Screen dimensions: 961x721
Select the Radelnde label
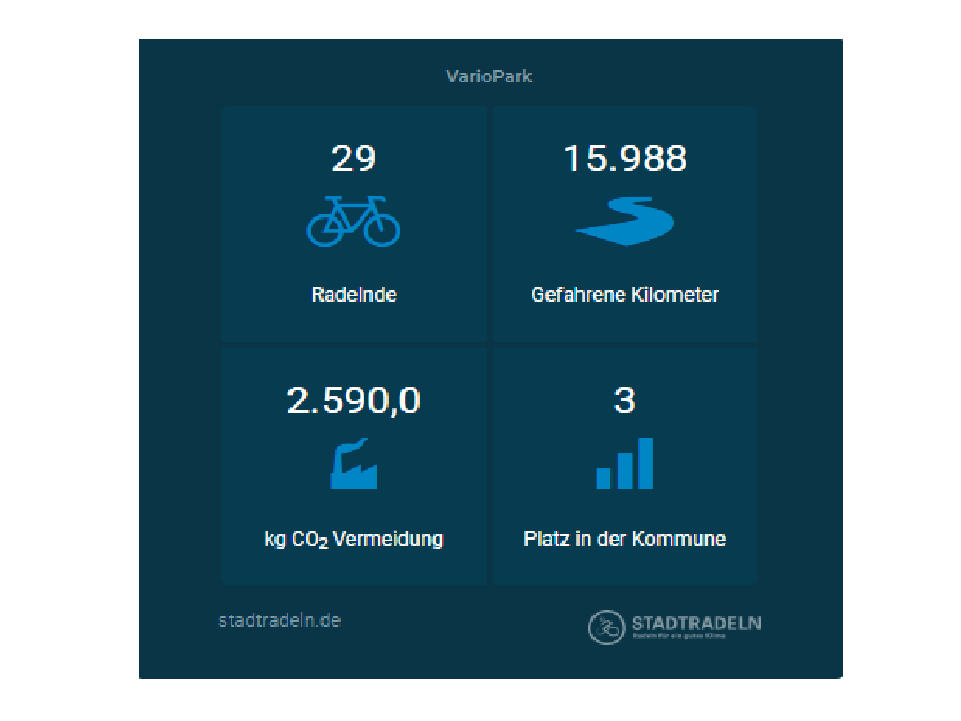[x=353, y=295]
